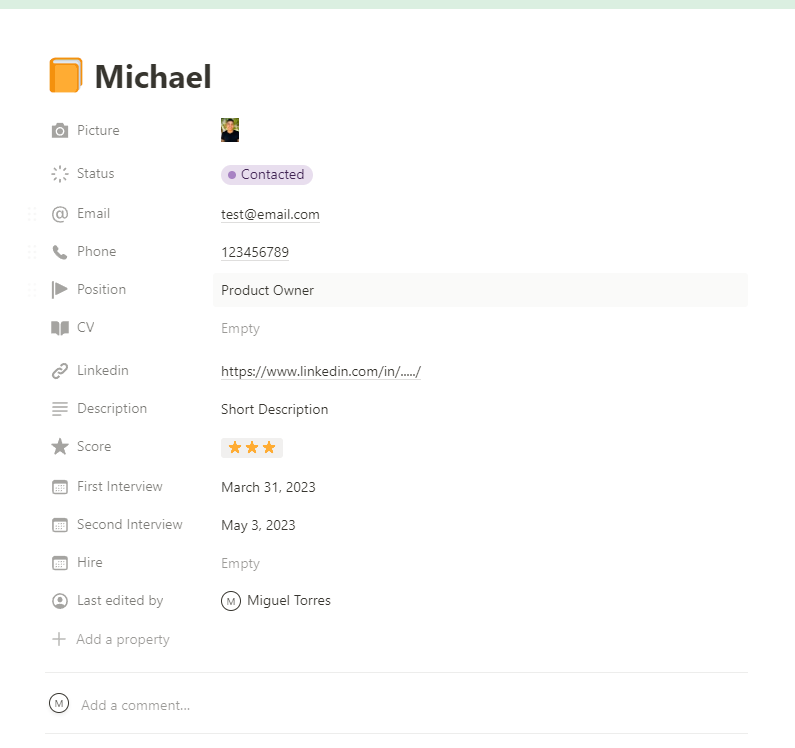
Task: Click the link icon beside Linkedin
Action: 60,371
